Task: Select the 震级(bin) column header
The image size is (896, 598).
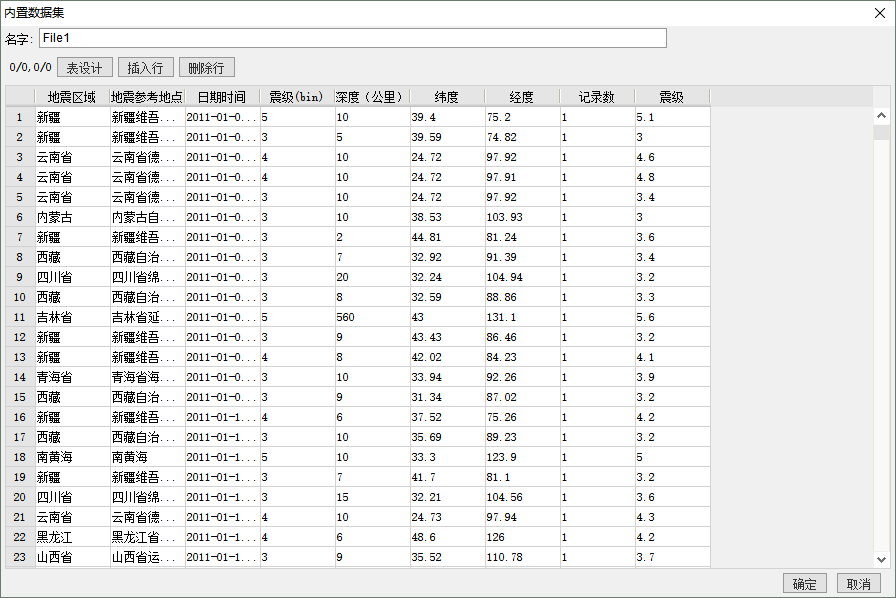Action: coord(297,97)
